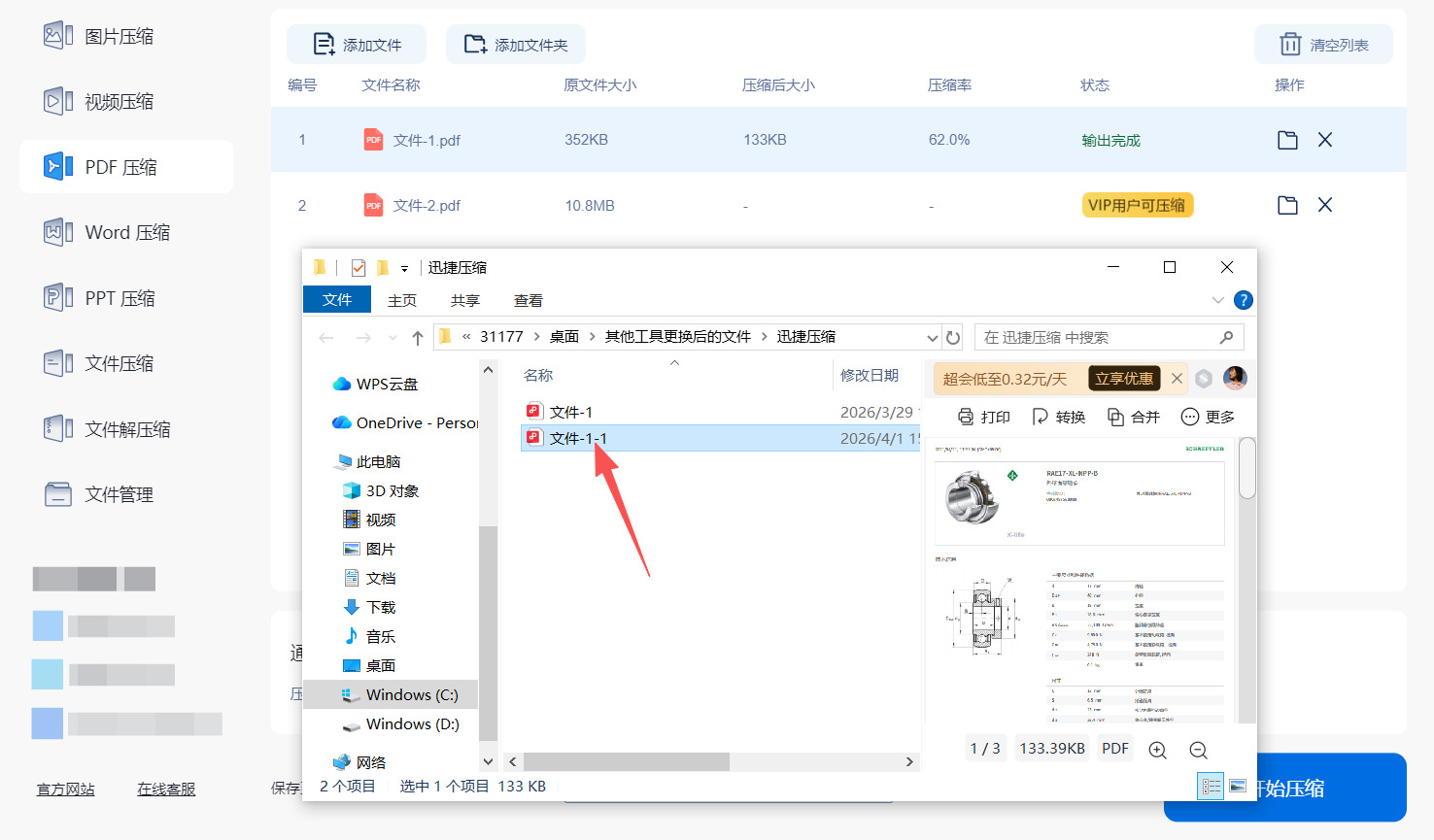Select PDF 压缩 in the sidebar
Image resolution: width=1434 pixels, height=840 pixels.
126,167
